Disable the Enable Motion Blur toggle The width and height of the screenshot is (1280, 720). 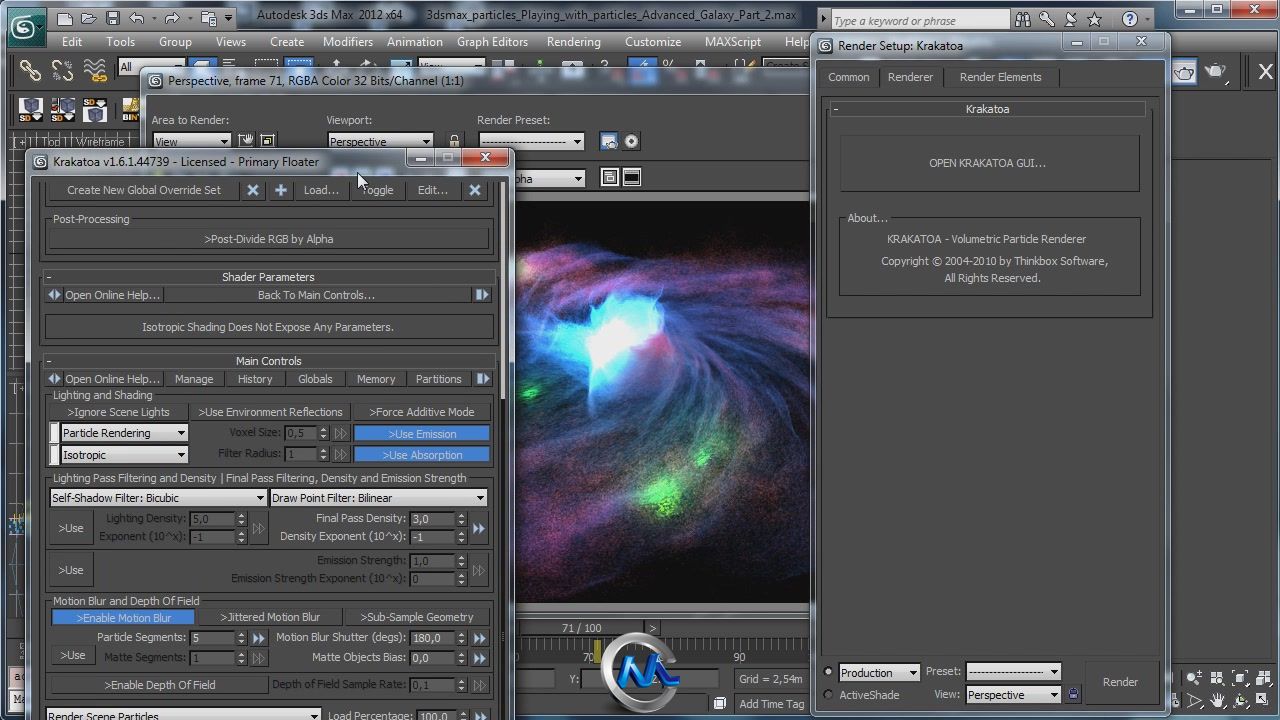click(123, 618)
